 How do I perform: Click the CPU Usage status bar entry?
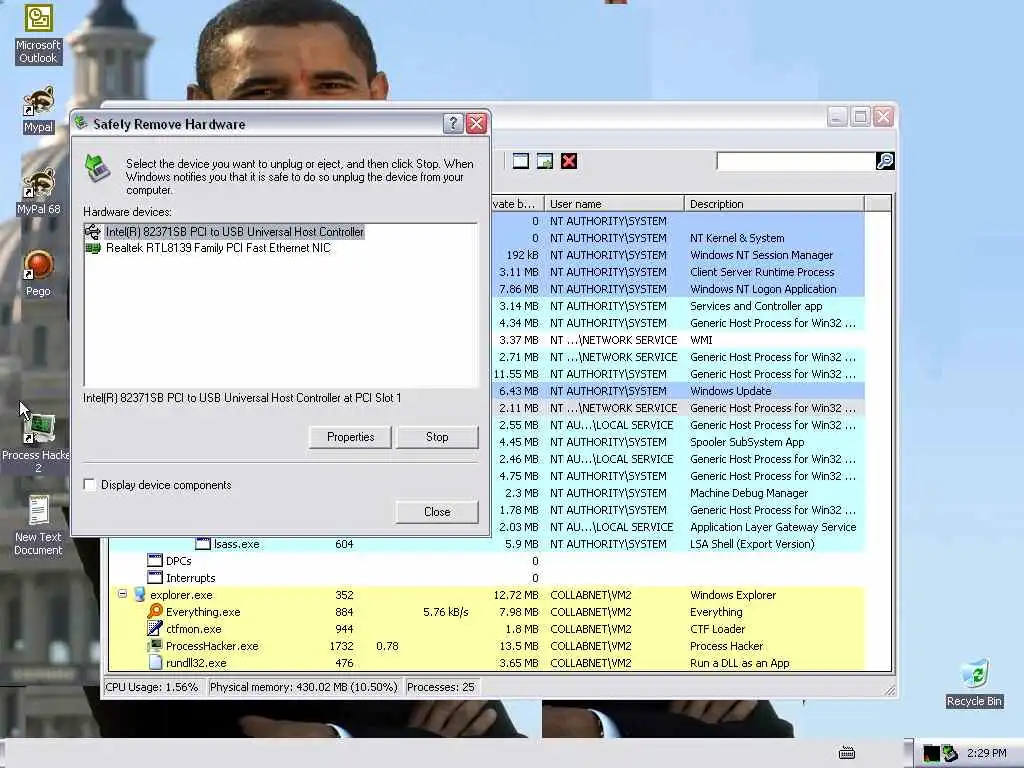[152, 687]
